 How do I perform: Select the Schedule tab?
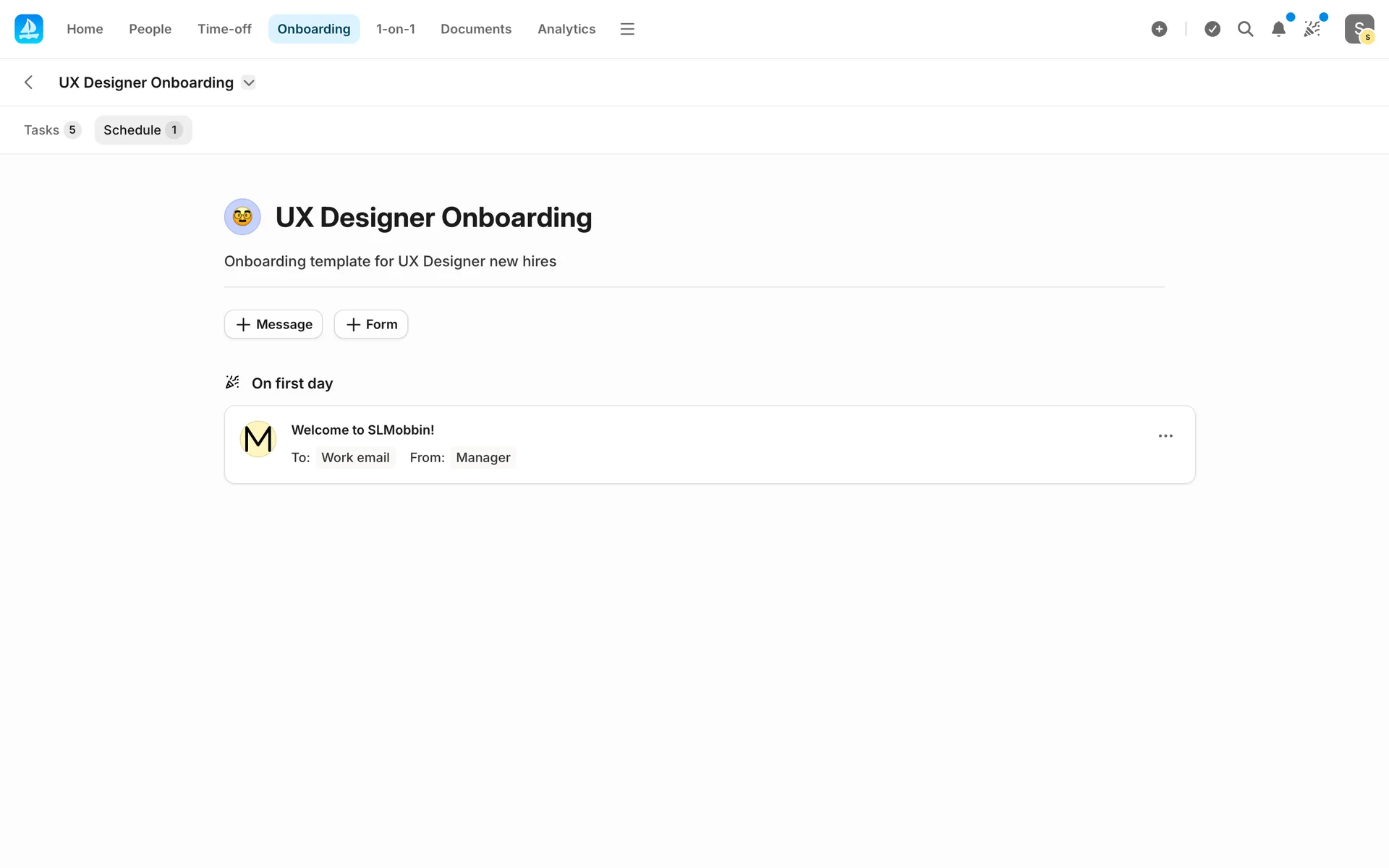[143, 130]
